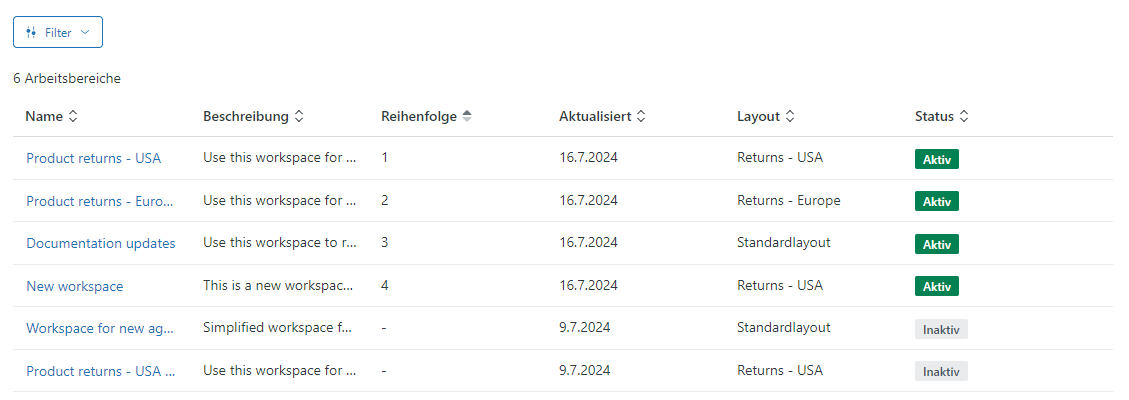Open the Filter button
The width and height of the screenshot is (1129, 400).
pyautogui.click(x=58, y=32)
